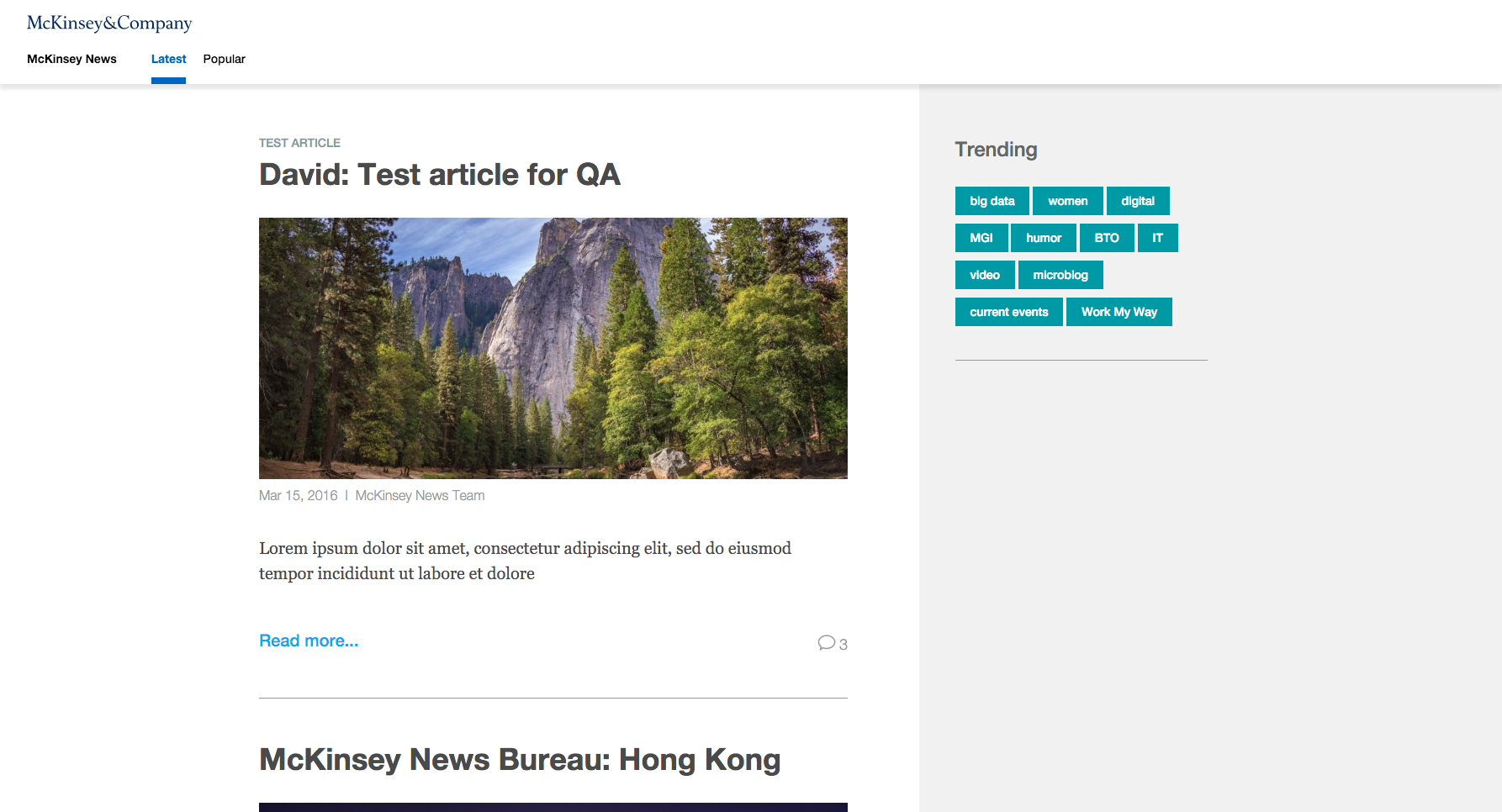The height and width of the screenshot is (812, 1502).
Task: Click the Yosemite forest article image
Action: pyautogui.click(x=553, y=348)
